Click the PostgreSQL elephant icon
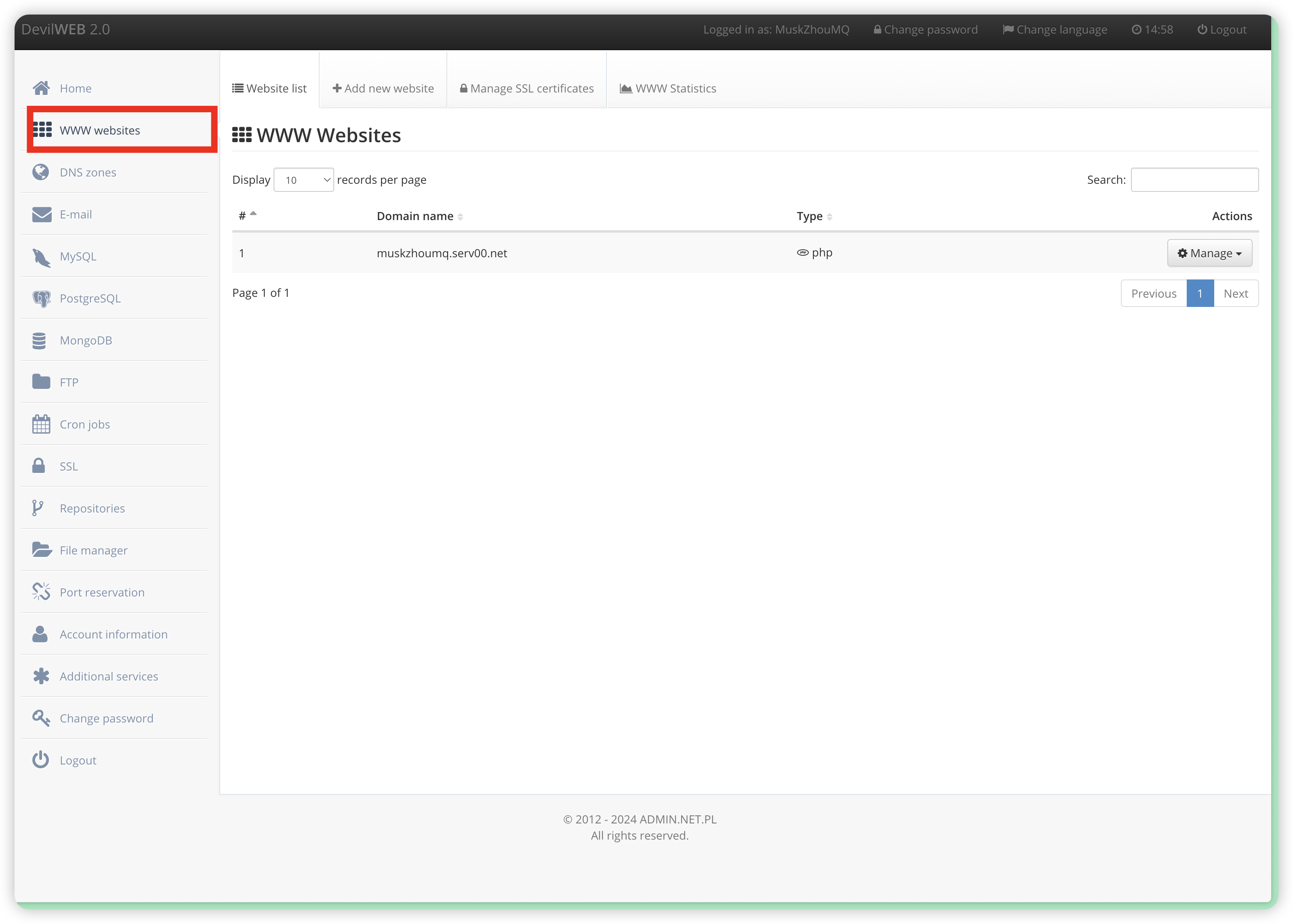 pos(41,299)
